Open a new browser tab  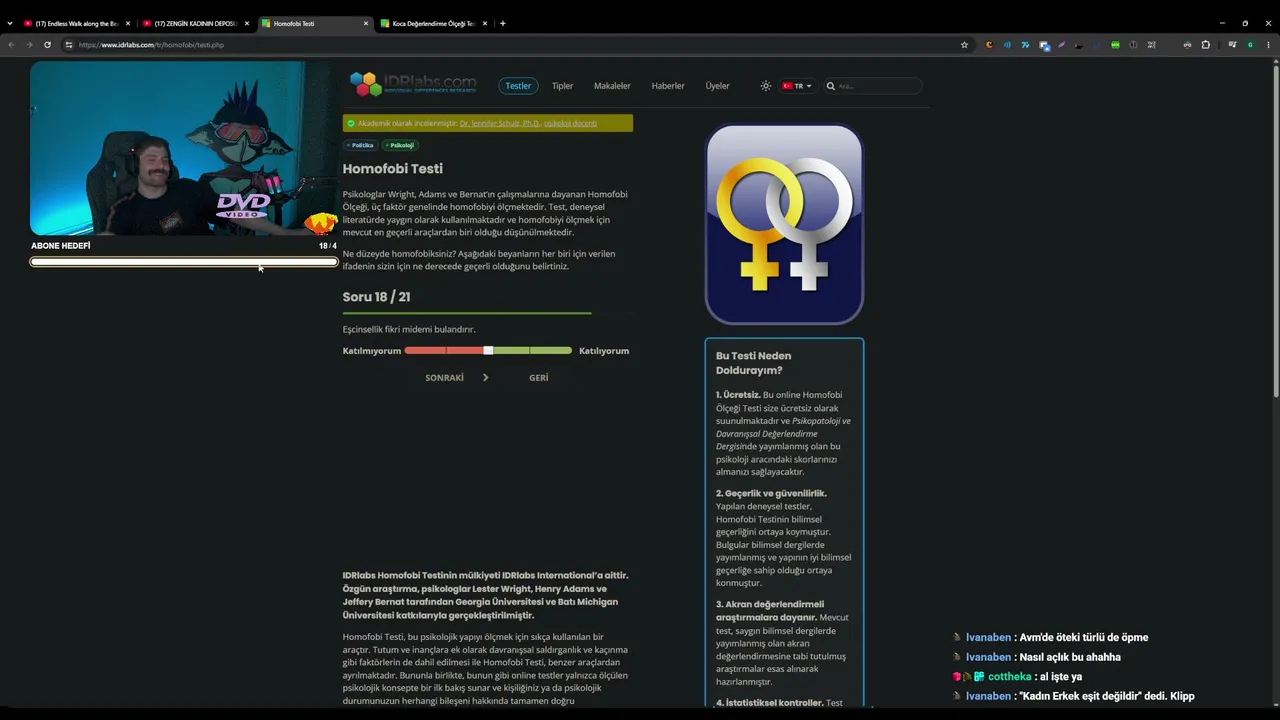click(503, 23)
